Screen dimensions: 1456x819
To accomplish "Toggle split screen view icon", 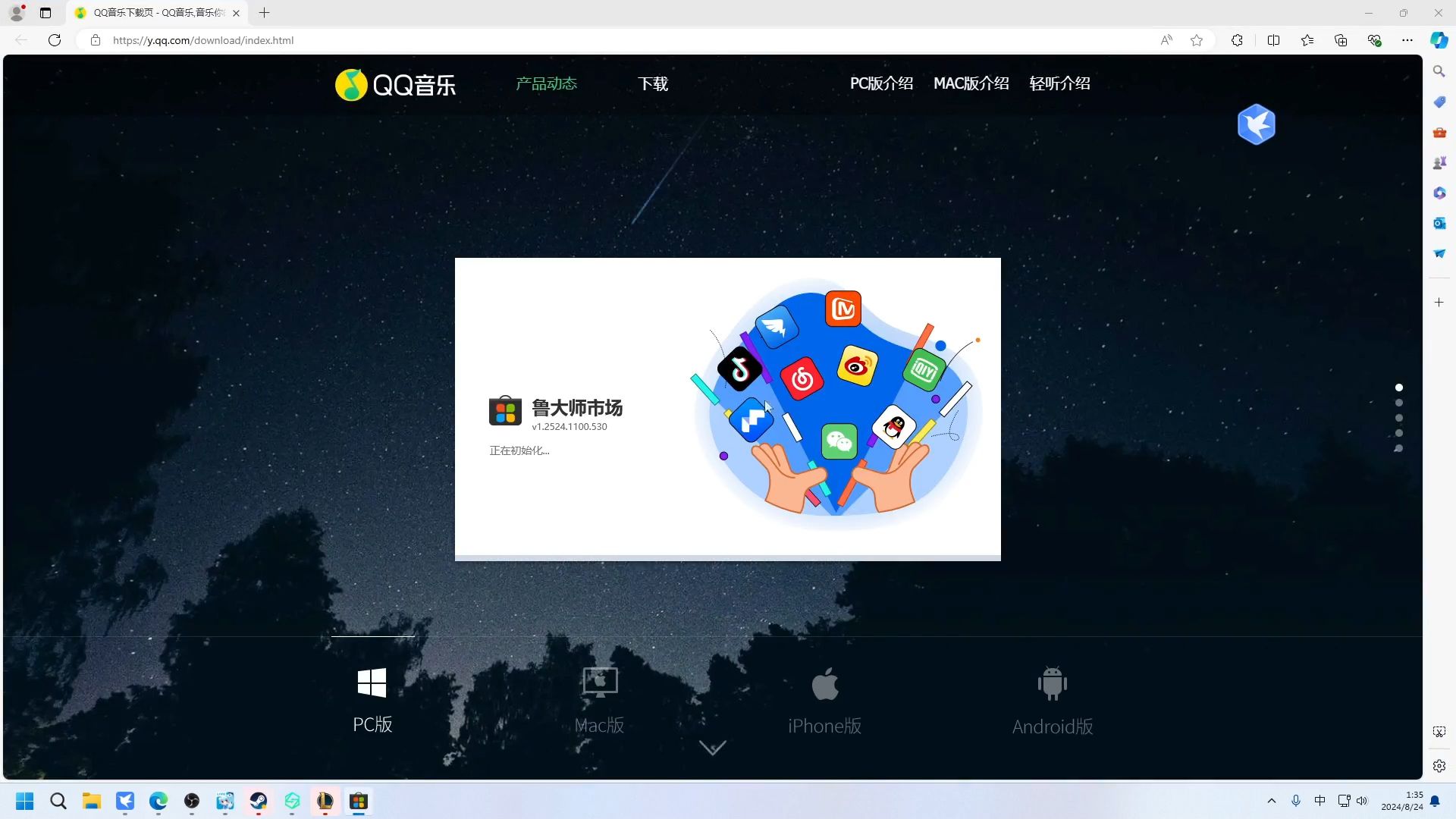I will click(x=1273, y=40).
